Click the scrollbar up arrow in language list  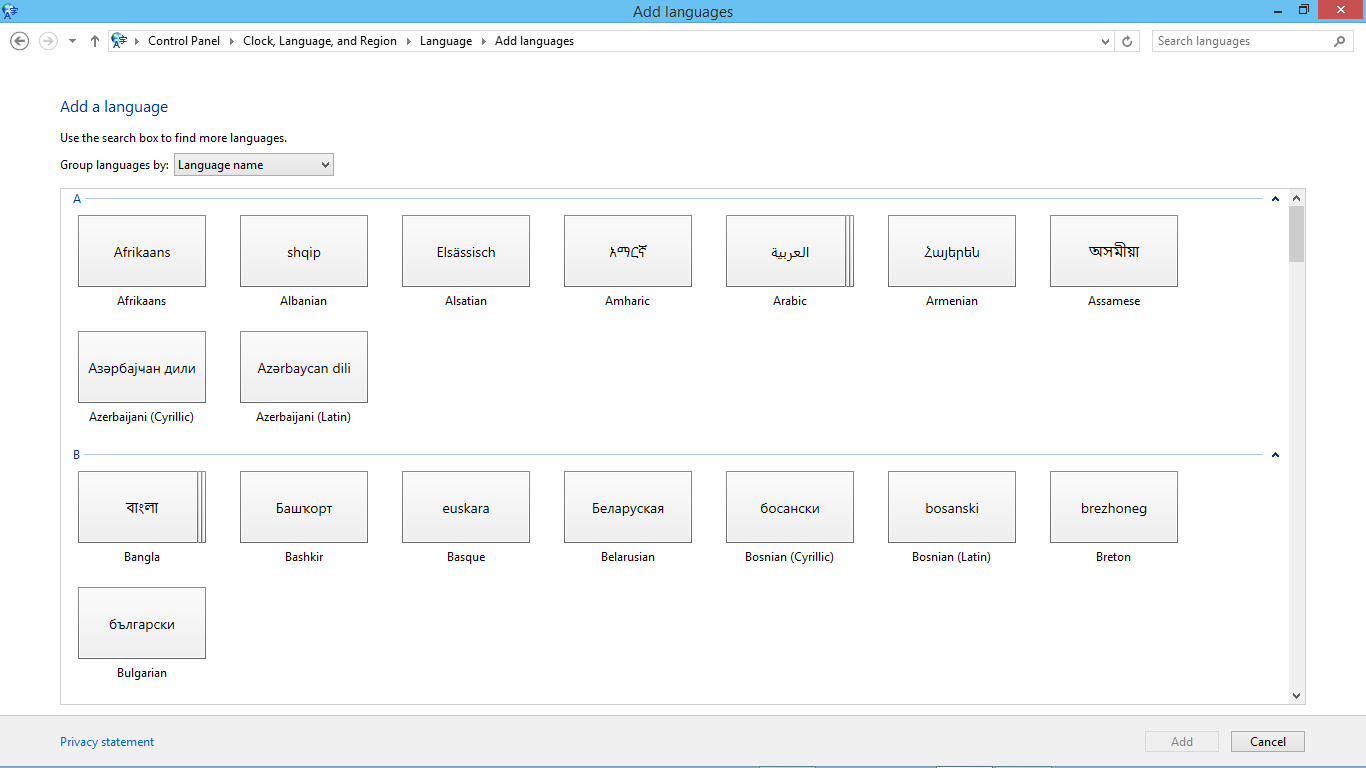(x=1297, y=198)
